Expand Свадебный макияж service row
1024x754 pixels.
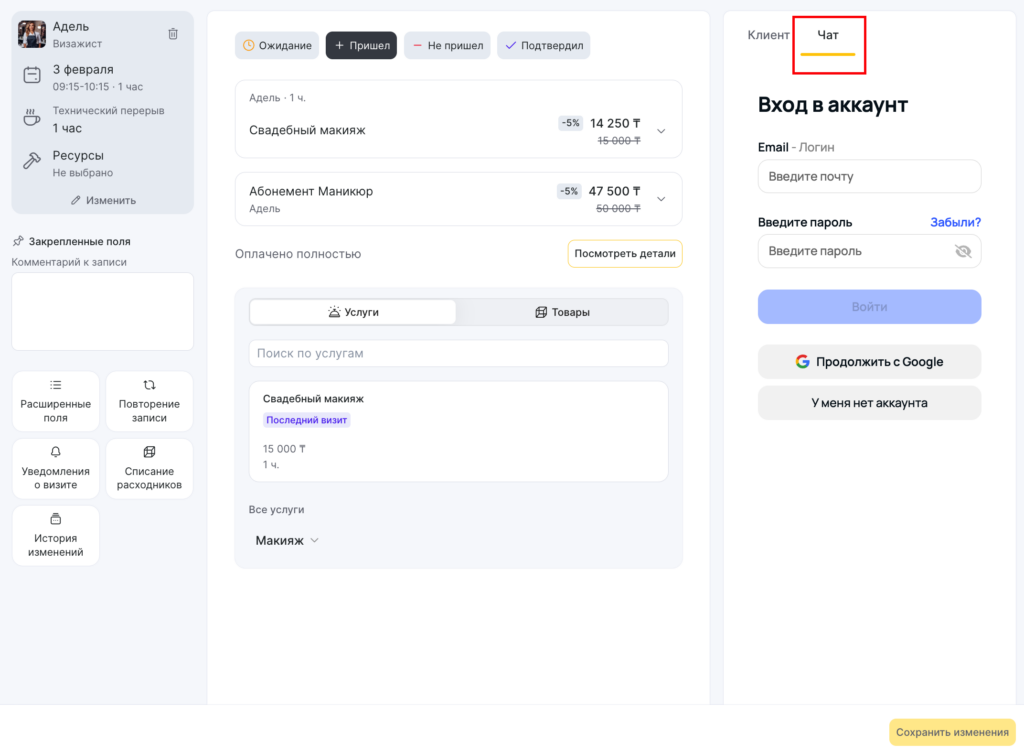661,131
